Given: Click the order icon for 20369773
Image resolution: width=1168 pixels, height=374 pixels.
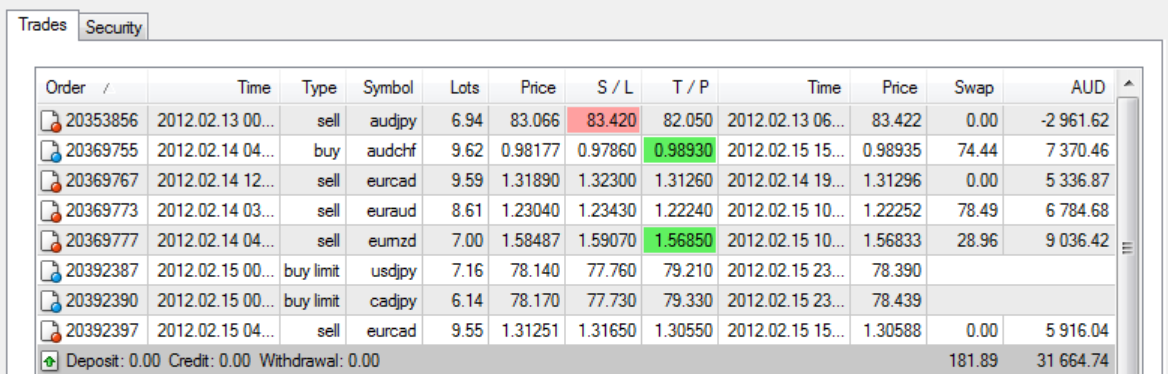Looking at the screenshot, I should pos(51,211).
